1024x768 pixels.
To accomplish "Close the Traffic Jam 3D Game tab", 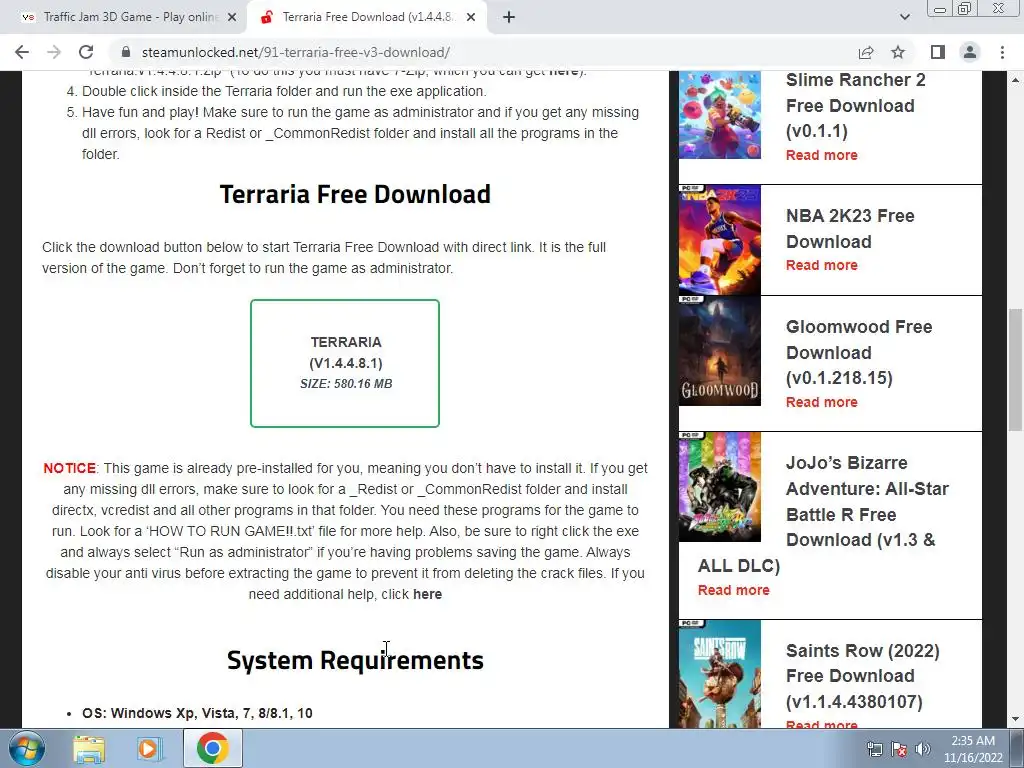I will tap(232, 17).
